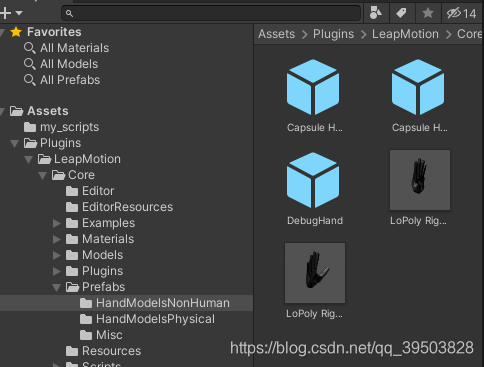Screen dimensions: 484x367
Task: Open the create asset dropdown arrow
Action: 19,13
